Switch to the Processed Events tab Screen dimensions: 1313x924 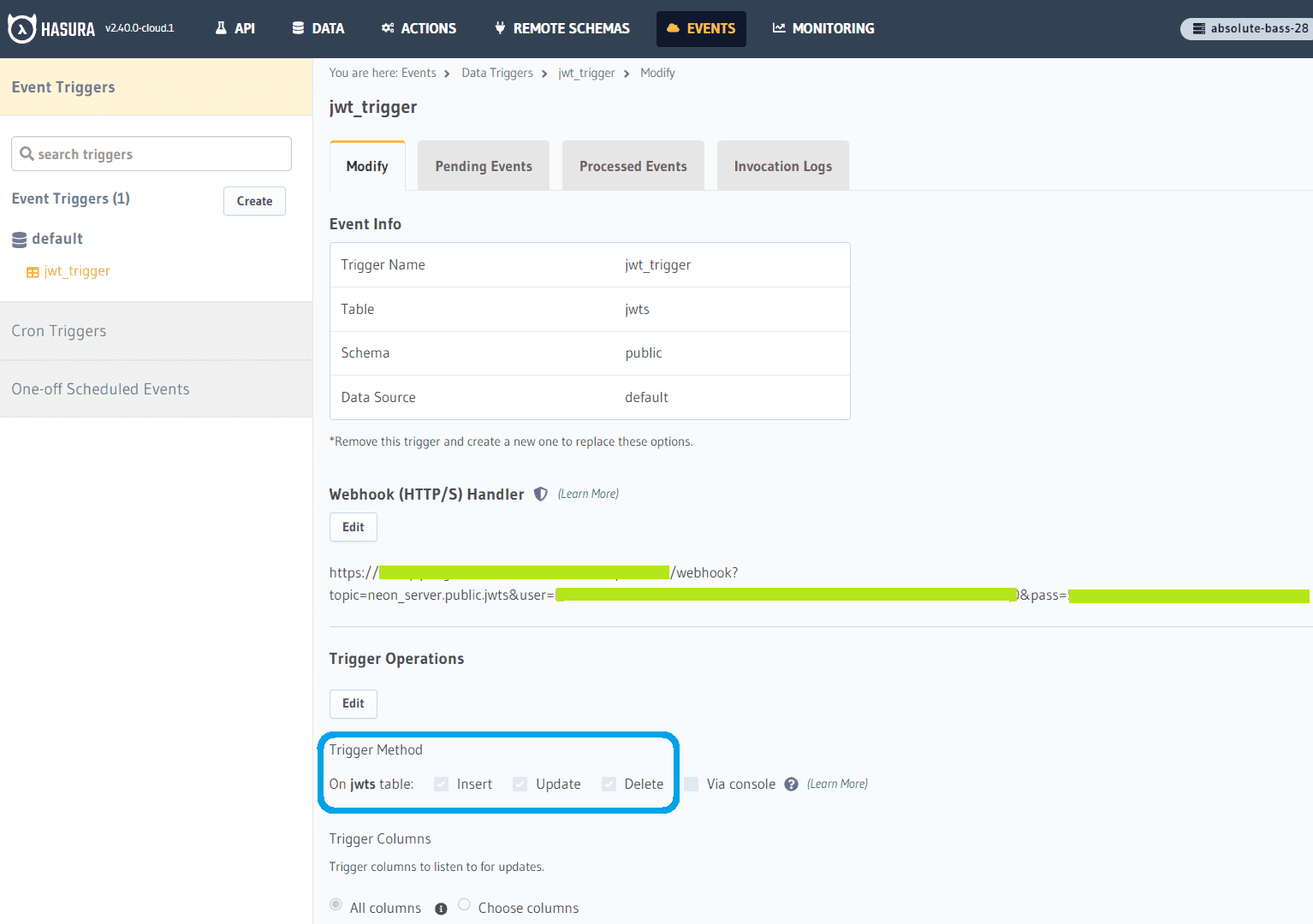tap(633, 166)
